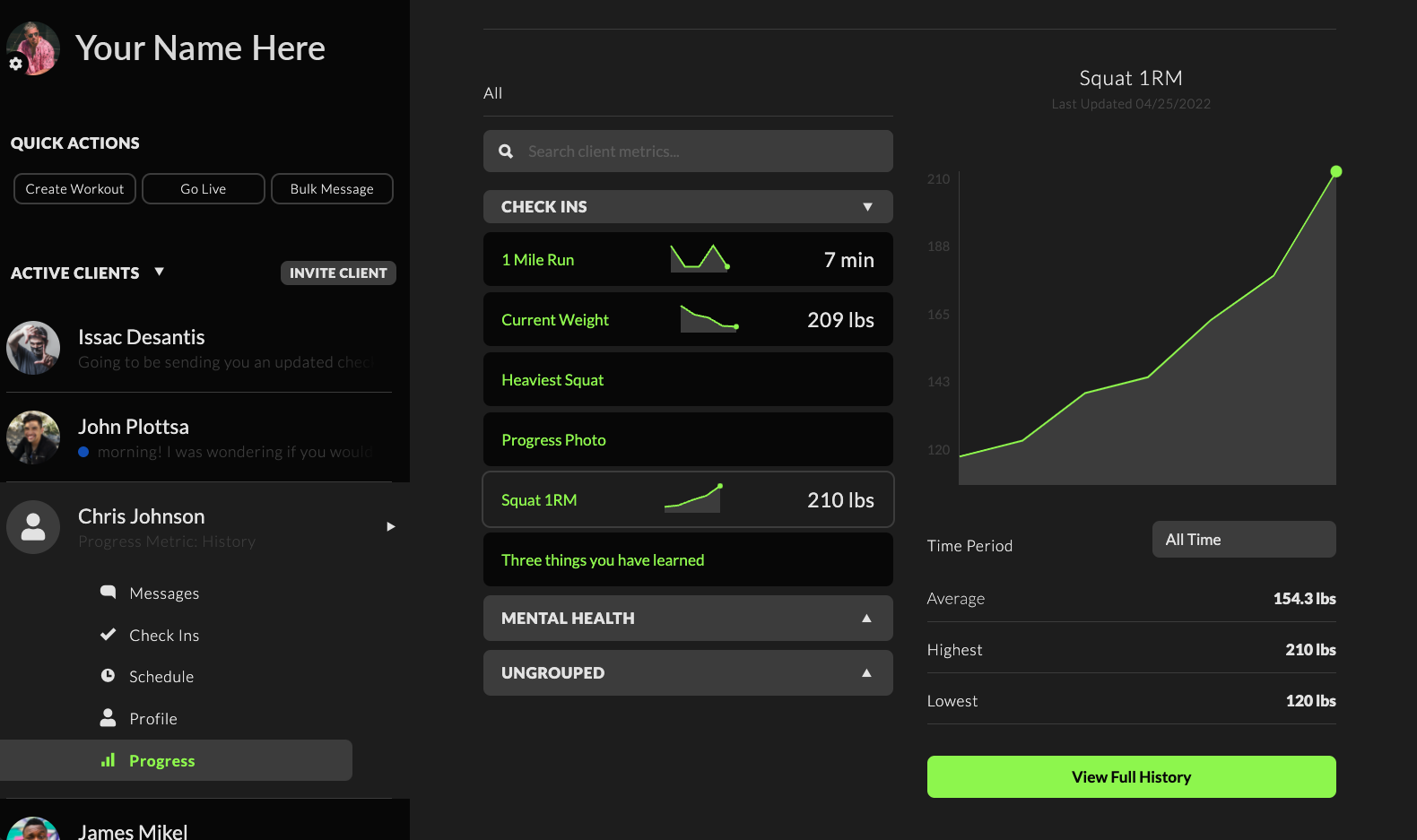Image resolution: width=1417 pixels, height=840 pixels.
Task: Click the search magnifier icon
Action: [506, 152]
